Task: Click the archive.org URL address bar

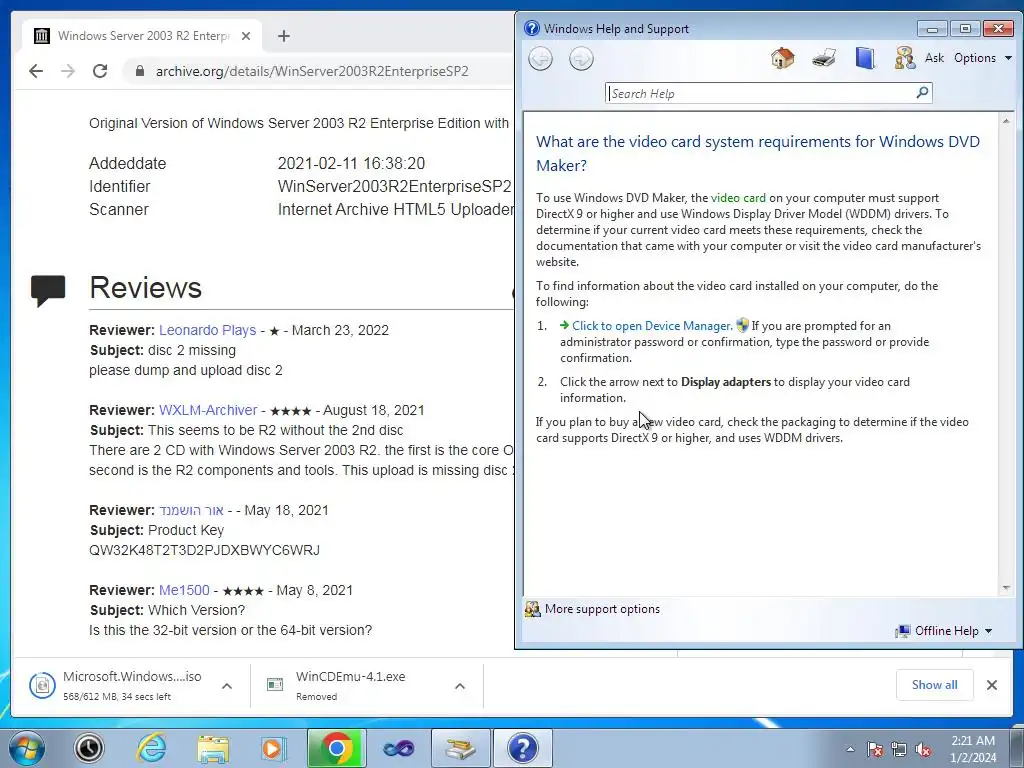Action: (x=312, y=71)
